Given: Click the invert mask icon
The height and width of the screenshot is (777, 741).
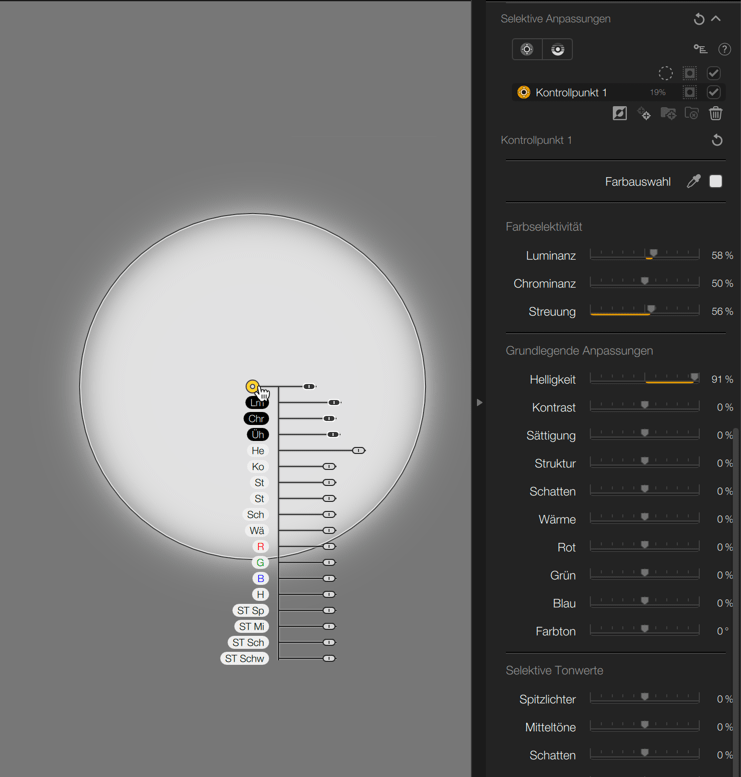Looking at the screenshot, I should tap(620, 113).
